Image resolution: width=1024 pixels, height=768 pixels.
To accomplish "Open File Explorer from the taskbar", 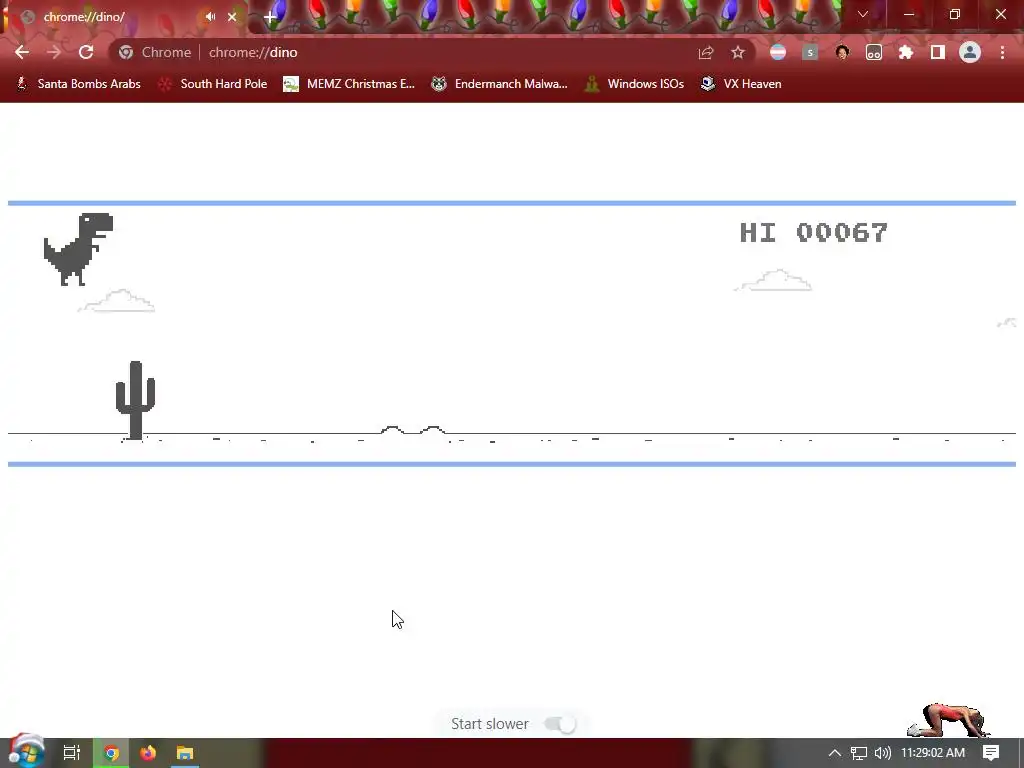I will click(185, 753).
